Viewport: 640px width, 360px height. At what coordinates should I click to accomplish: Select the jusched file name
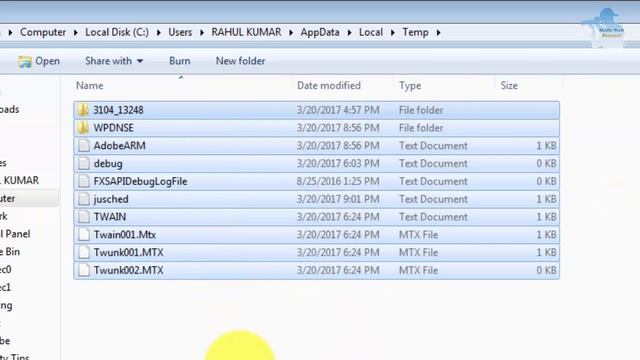pos(111,199)
